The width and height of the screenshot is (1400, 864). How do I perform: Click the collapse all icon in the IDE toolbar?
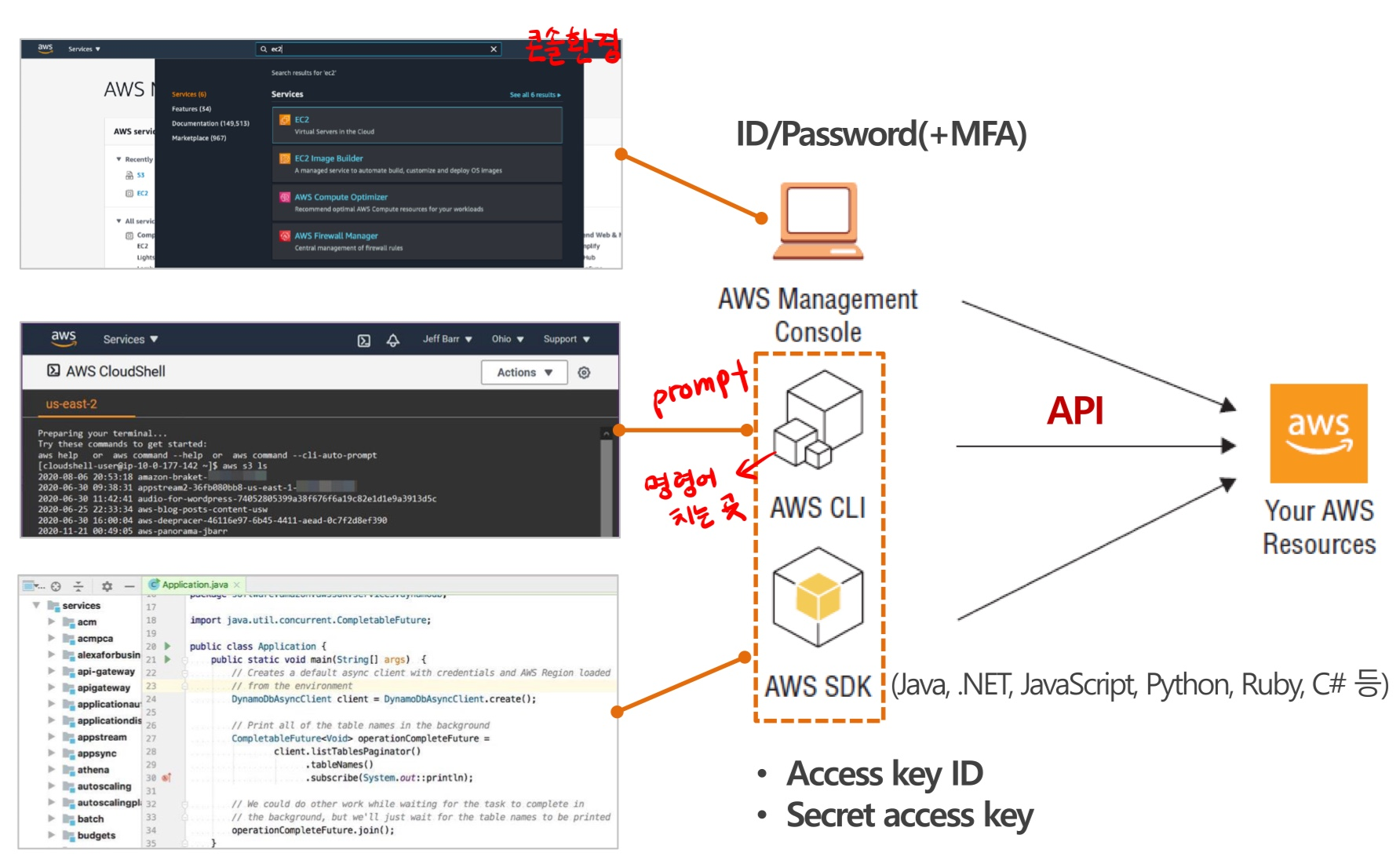pyautogui.click(x=78, y=586)
